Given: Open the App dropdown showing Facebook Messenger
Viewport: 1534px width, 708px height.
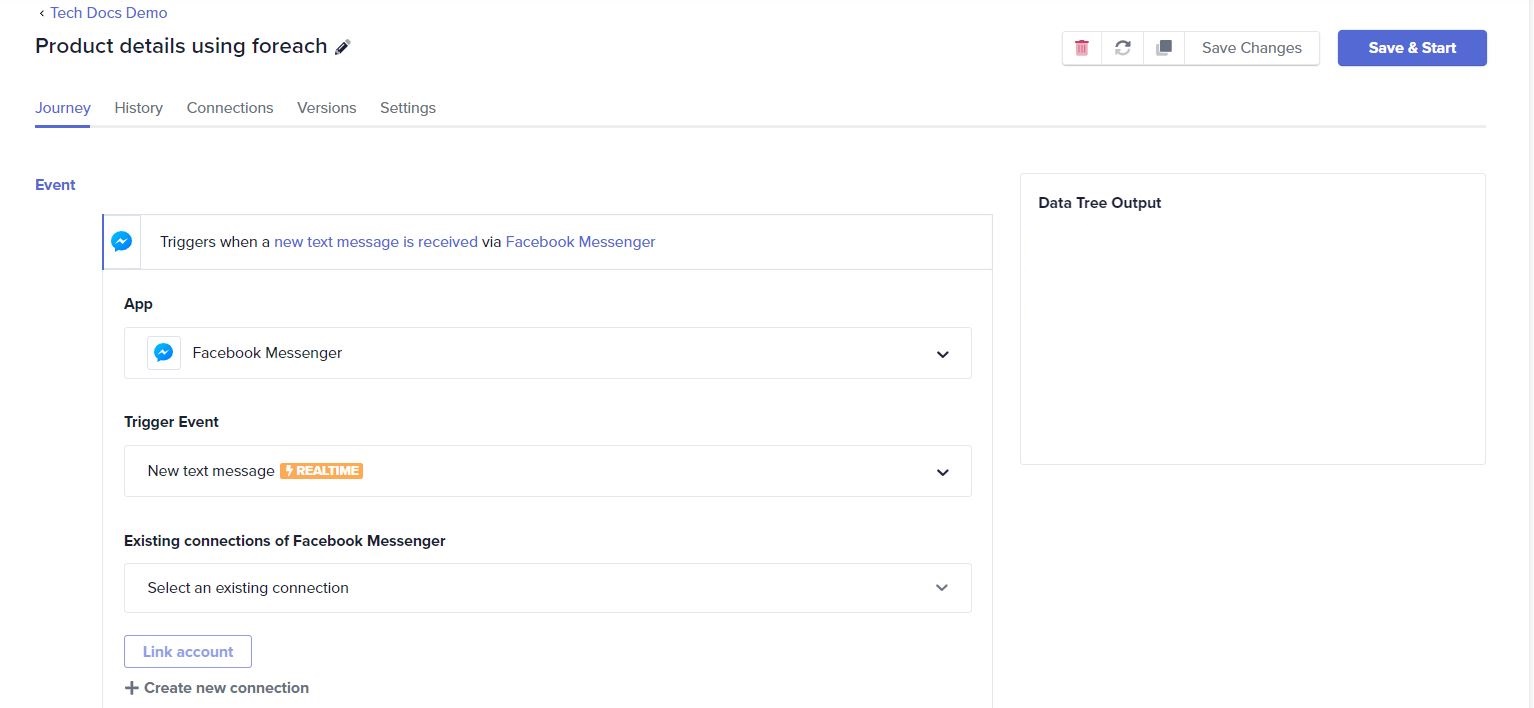Looking at the screenshot, I should [547, 353].
